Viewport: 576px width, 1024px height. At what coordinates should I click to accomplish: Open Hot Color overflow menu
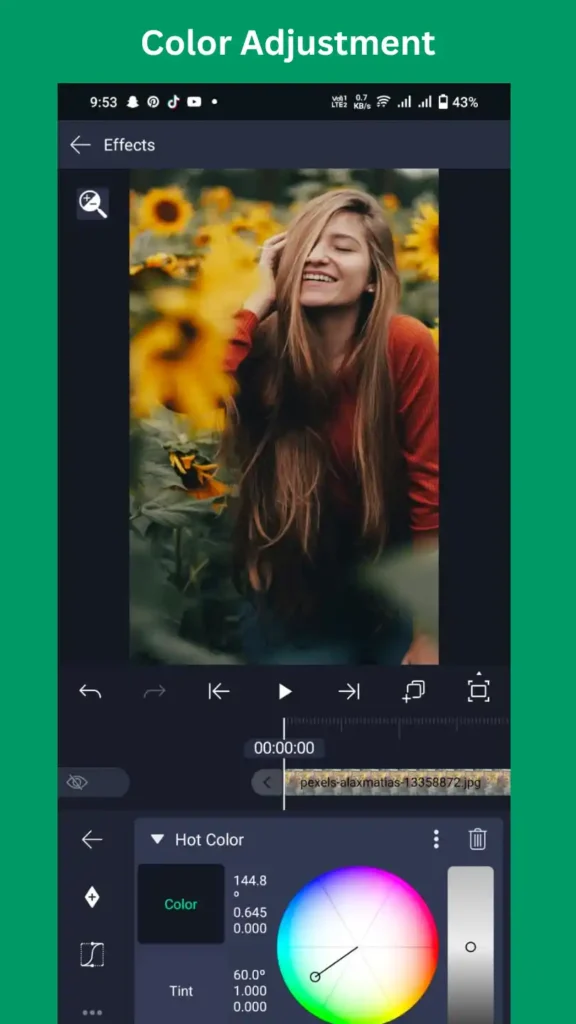pyautogui.click(x=436, y=839)
